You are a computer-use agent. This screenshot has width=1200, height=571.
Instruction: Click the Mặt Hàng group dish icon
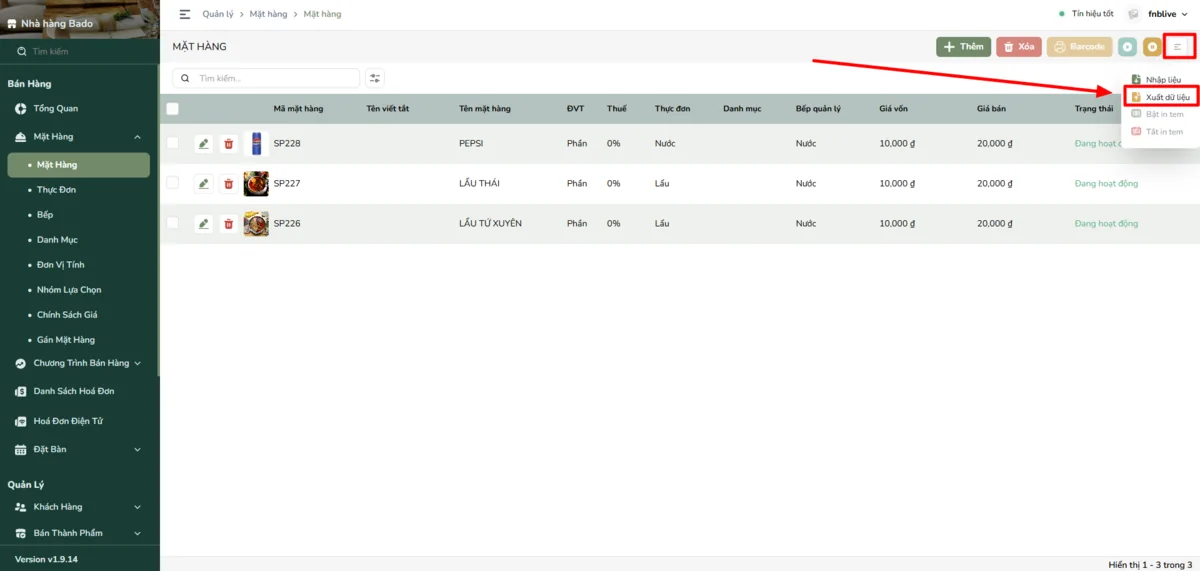pyautogui.click(x=22, y=136)
